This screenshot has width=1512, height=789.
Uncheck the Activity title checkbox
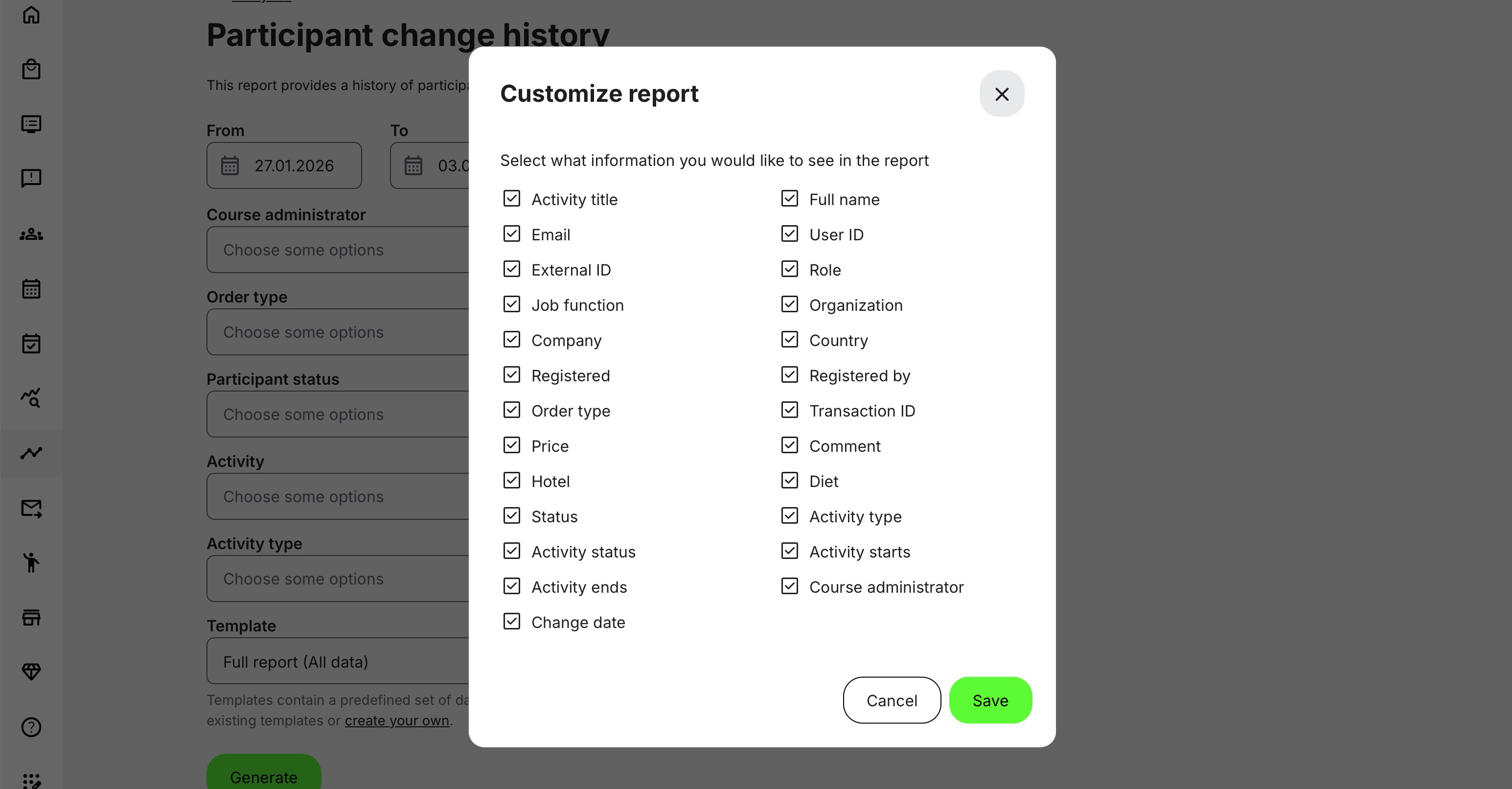click(x=511, y=198)
